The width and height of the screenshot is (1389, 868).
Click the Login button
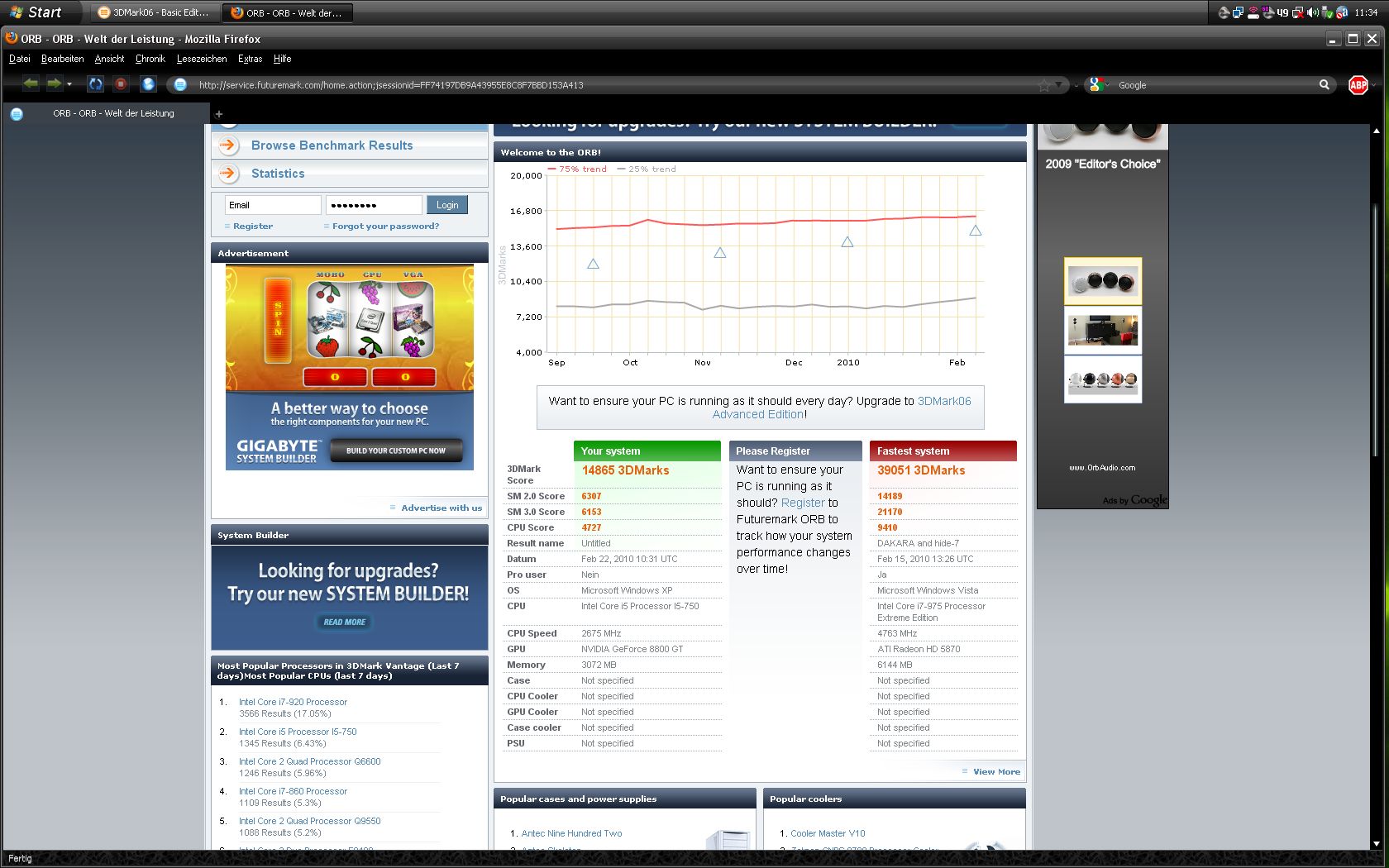[447, 205]
